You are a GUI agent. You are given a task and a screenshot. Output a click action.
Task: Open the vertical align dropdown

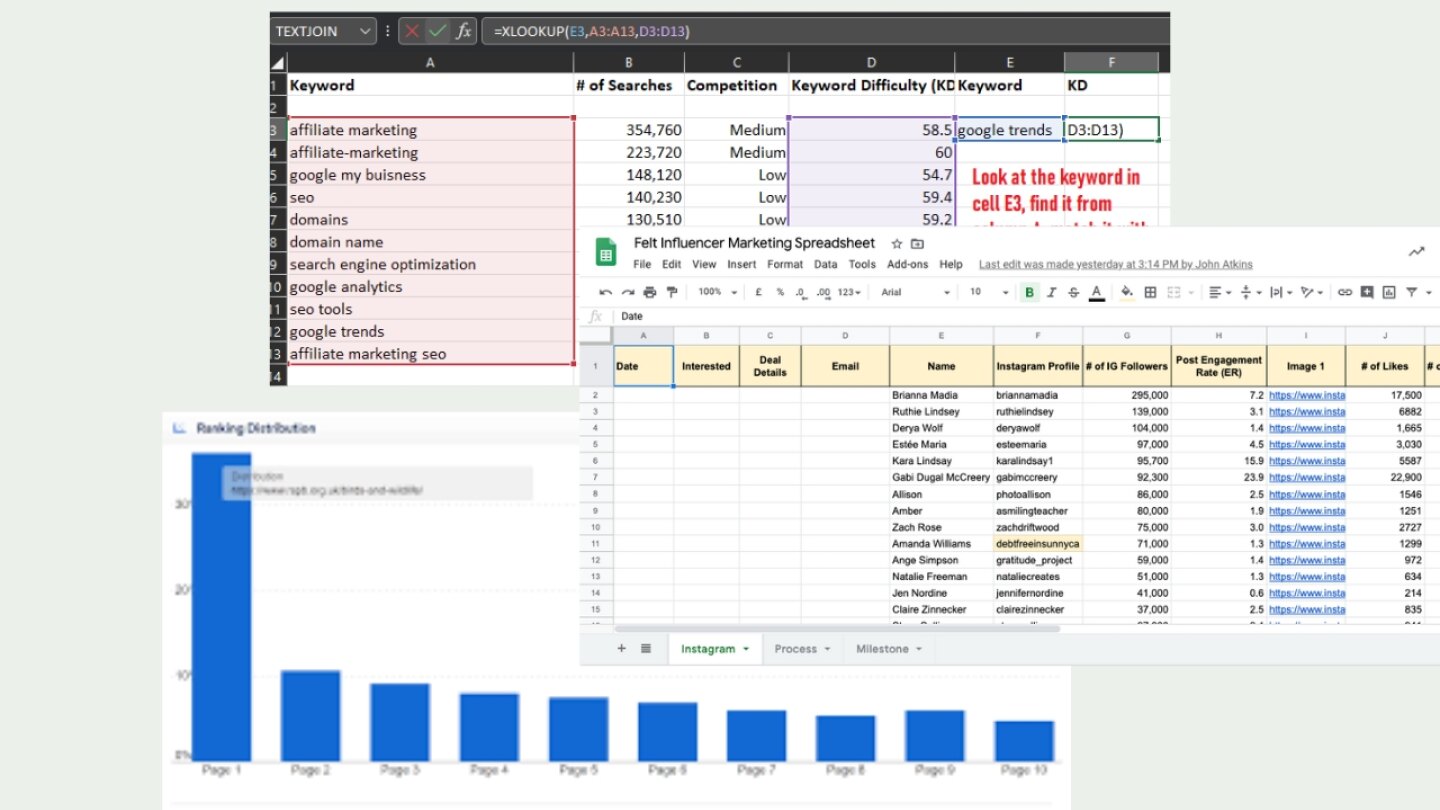pyautogui.click(x=1250, y=292)
